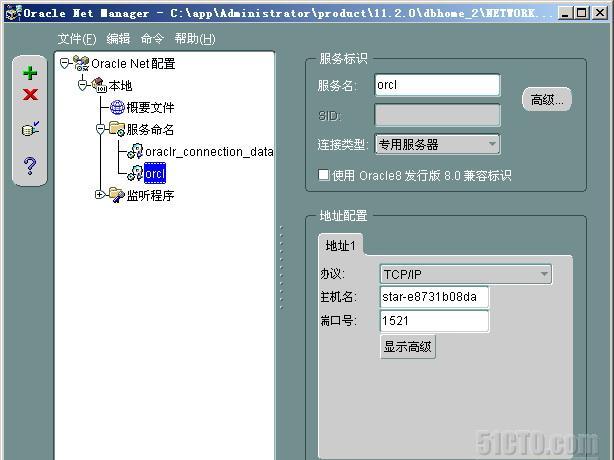Open the 连接类型 专用服务器 dropdown
The height and width of the screenshot is (460, 614).
437,144
